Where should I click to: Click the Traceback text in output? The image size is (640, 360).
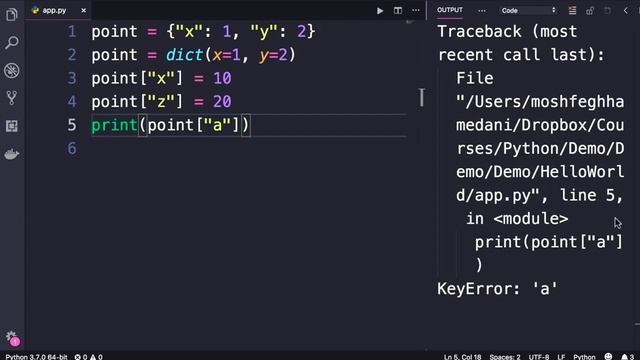[x=480, y=31]
